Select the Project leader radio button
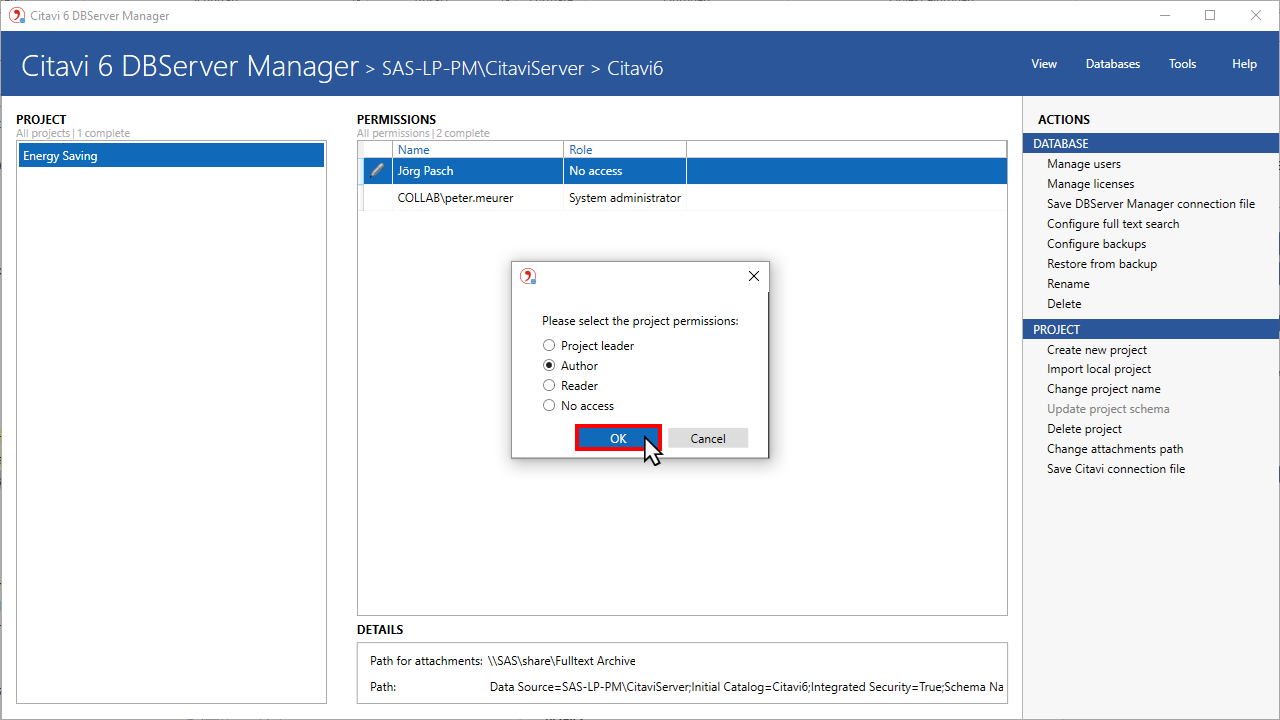 pyautogui.click(x=549, y=346)
